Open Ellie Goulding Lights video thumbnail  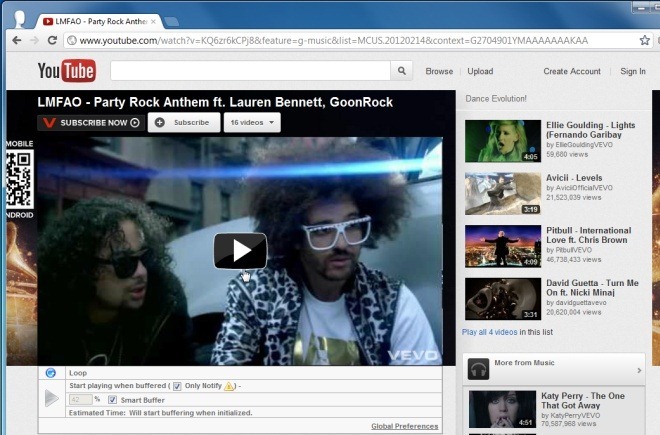[503, 141]
